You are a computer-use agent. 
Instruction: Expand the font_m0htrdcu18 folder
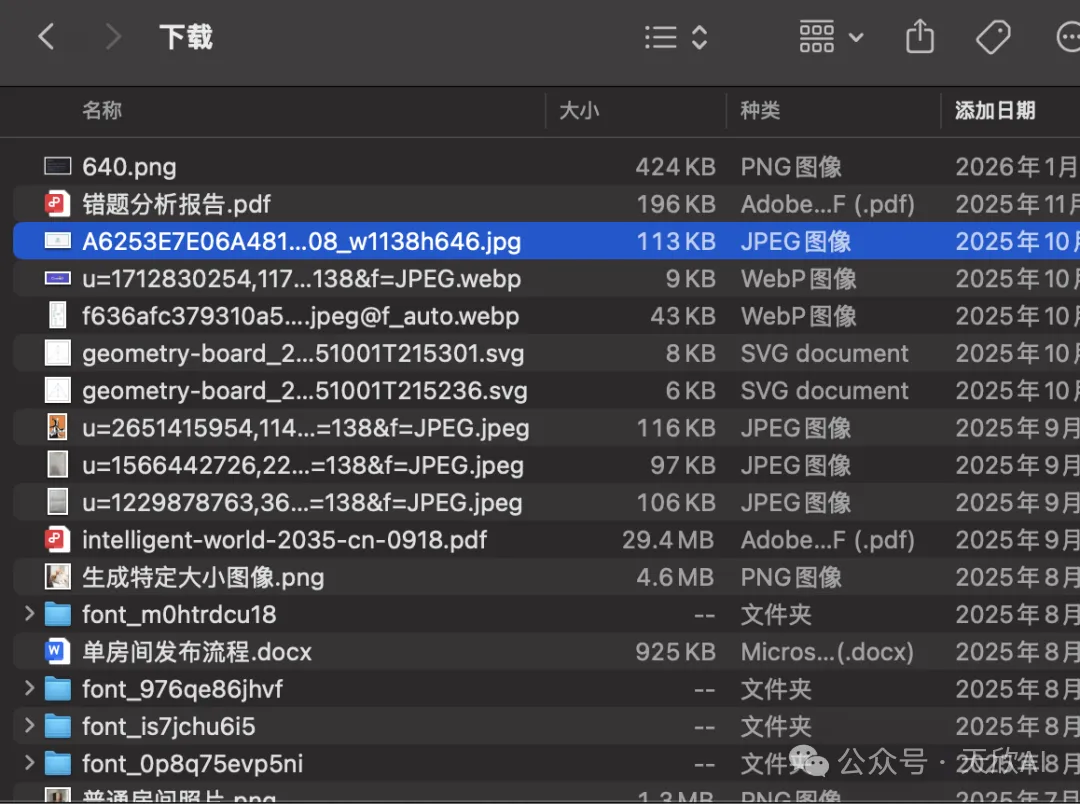(29, 614)
